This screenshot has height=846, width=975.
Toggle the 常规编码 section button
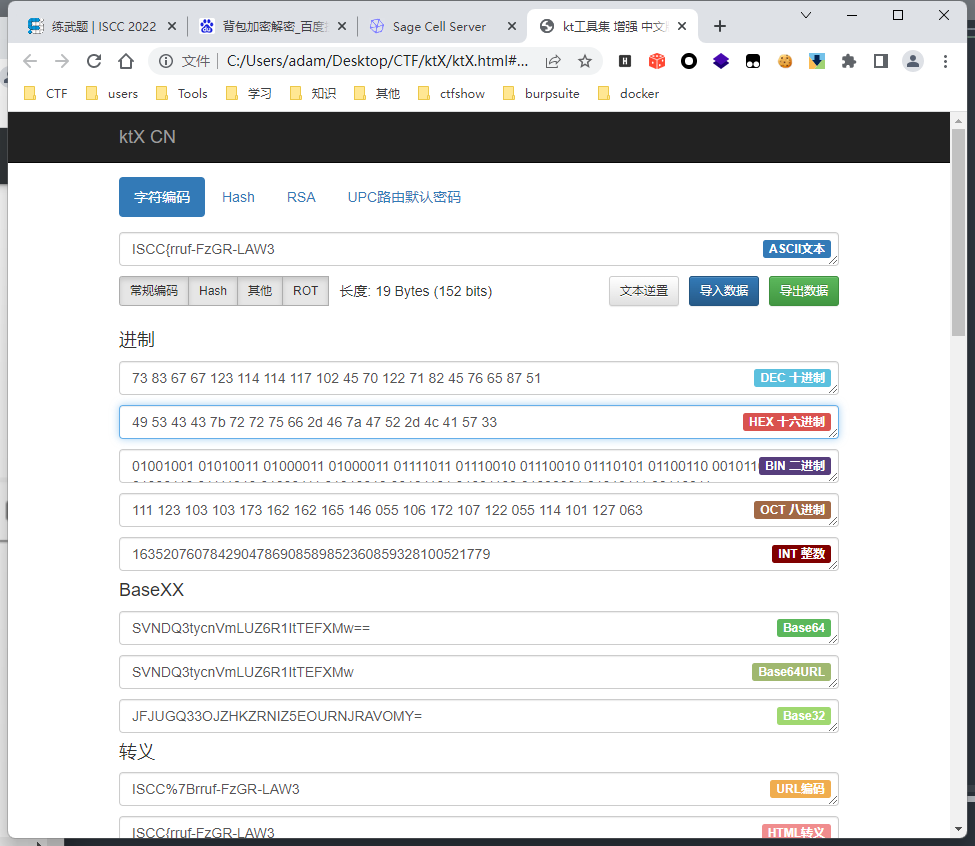tap(154, 291)
